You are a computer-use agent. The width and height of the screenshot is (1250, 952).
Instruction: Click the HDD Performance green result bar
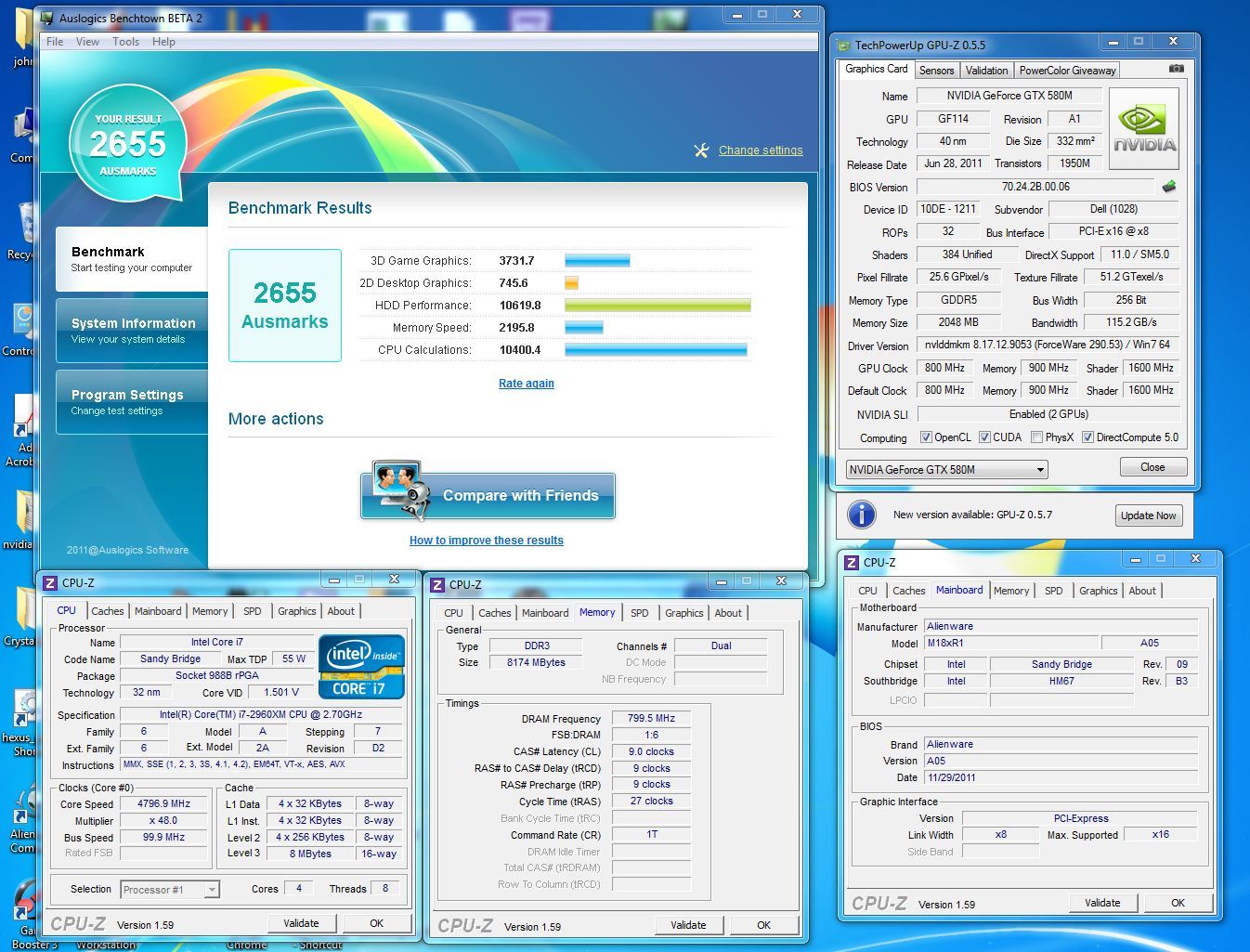coord(657,306)
